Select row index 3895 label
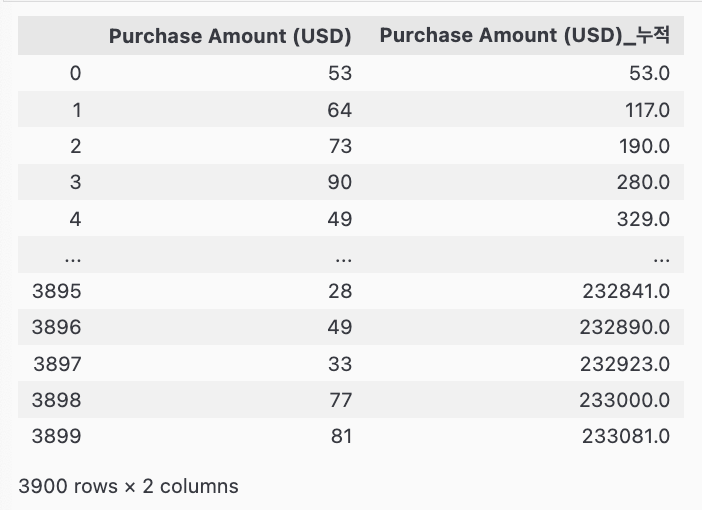 tap(57, 291)
